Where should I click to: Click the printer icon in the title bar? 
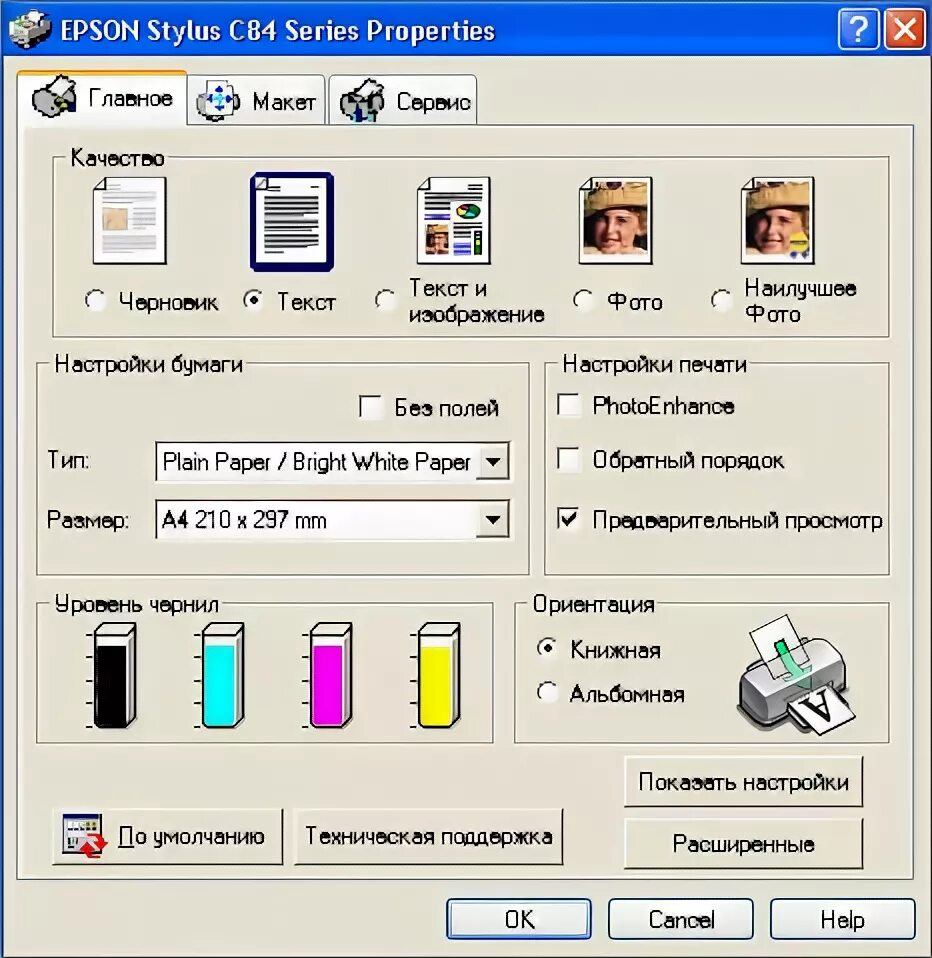tap(31, 29)
